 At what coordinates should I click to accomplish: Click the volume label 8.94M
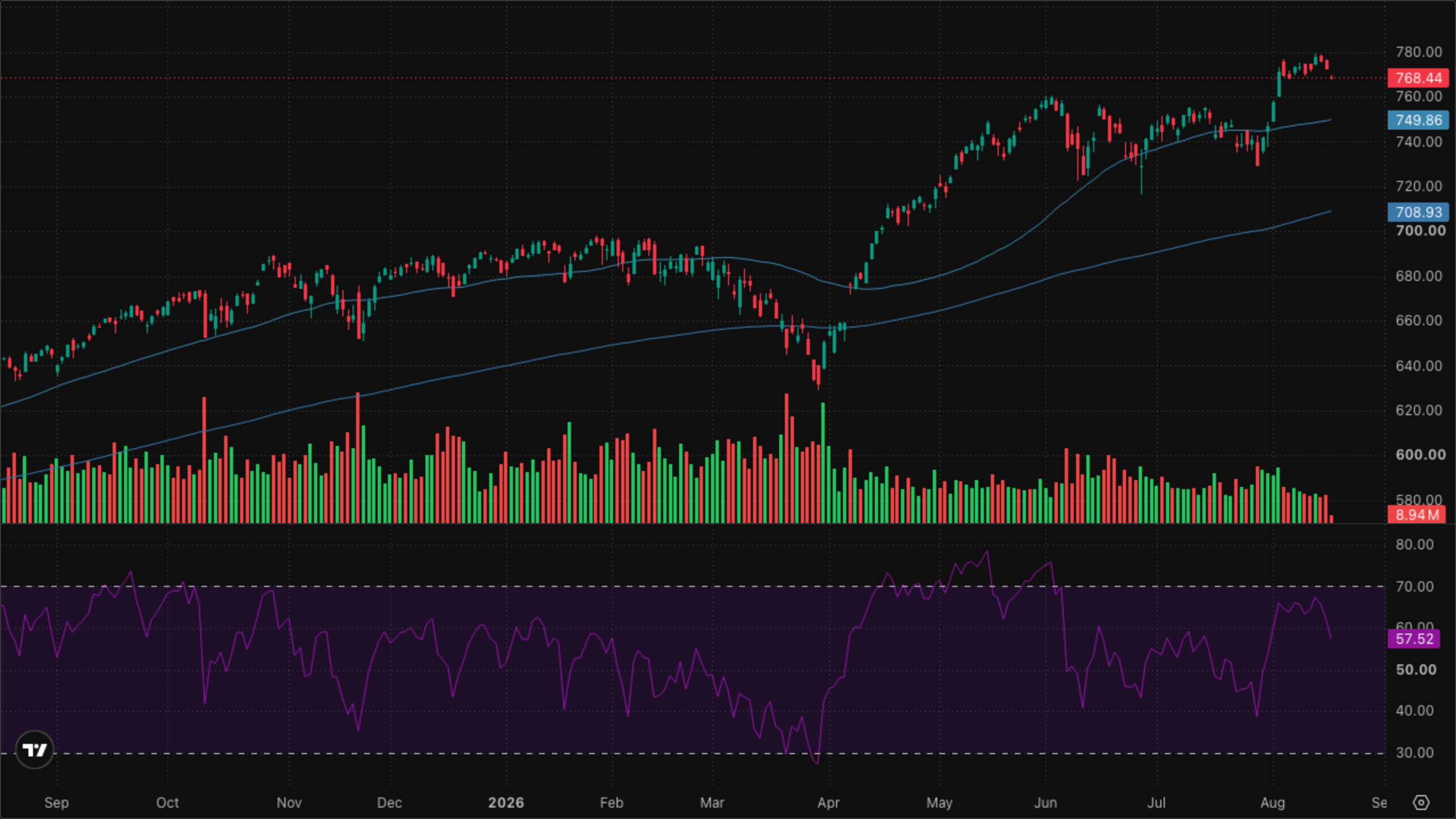[x=1416, y=515]
